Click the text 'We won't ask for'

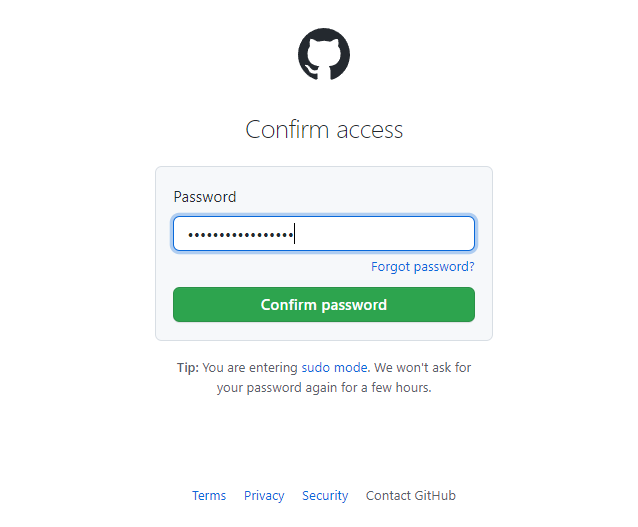click(422, 367)
